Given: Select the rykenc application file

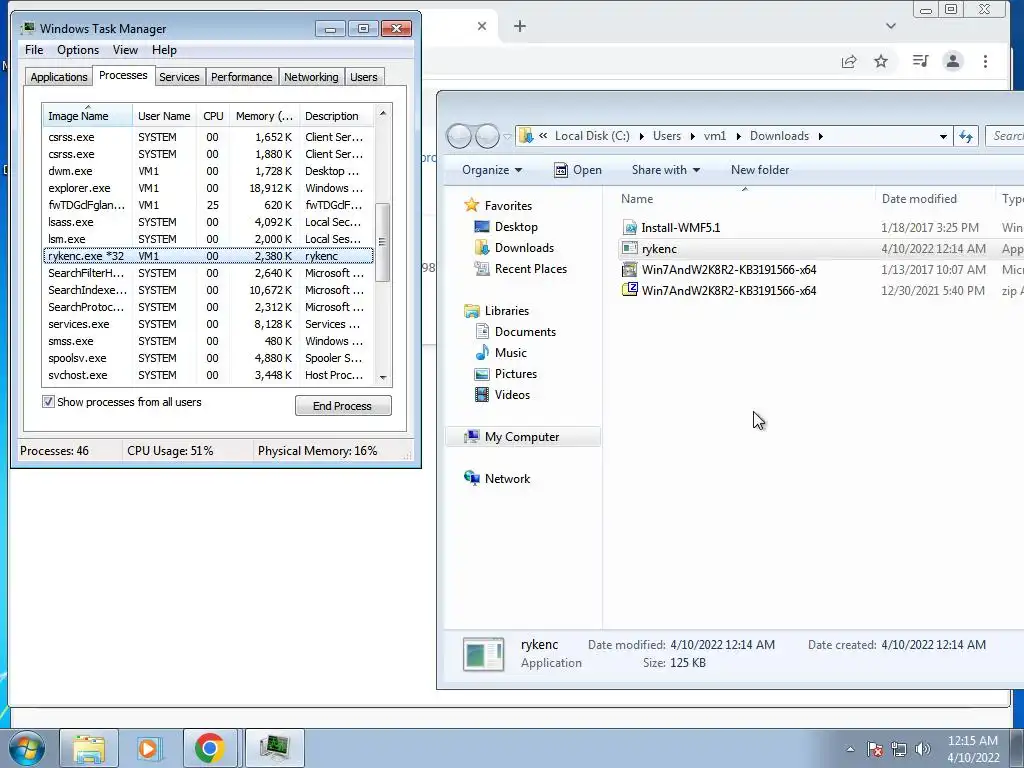Looking at the screenshot, I should 659,249.
